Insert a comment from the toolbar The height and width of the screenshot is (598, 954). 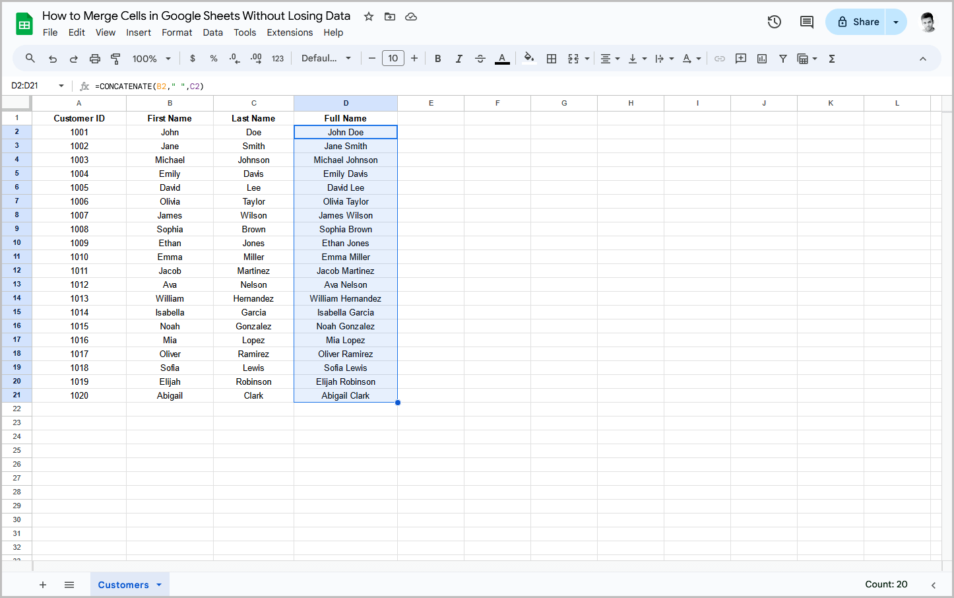click(740, 58)
